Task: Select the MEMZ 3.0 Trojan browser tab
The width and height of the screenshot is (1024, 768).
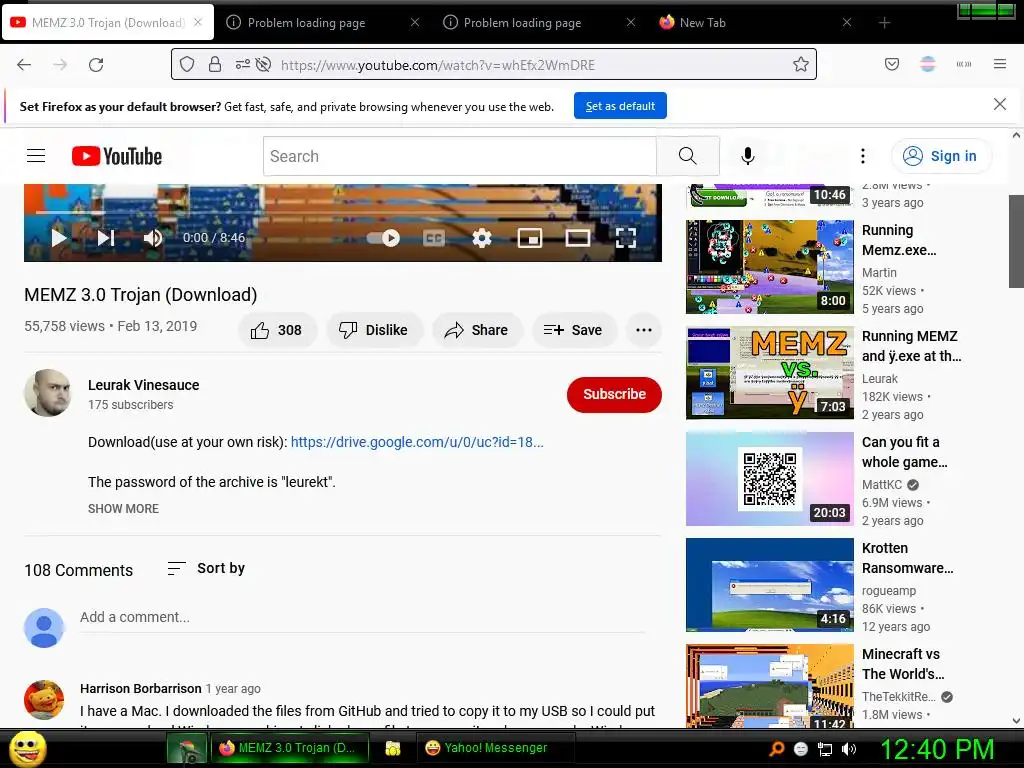Action: click(108, 22)
